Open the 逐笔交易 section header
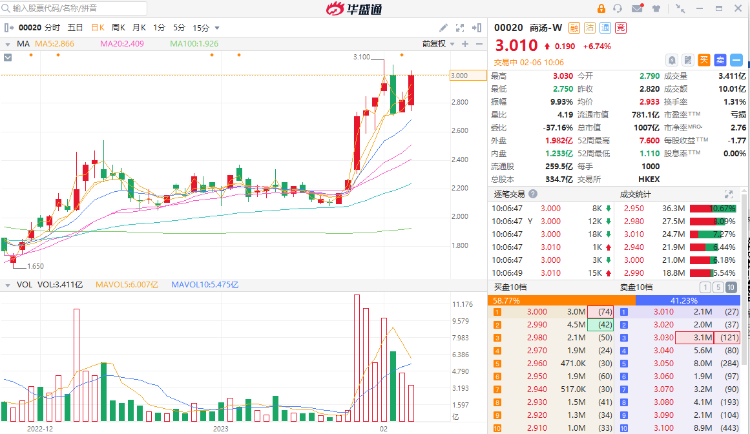 click(509, 194)
